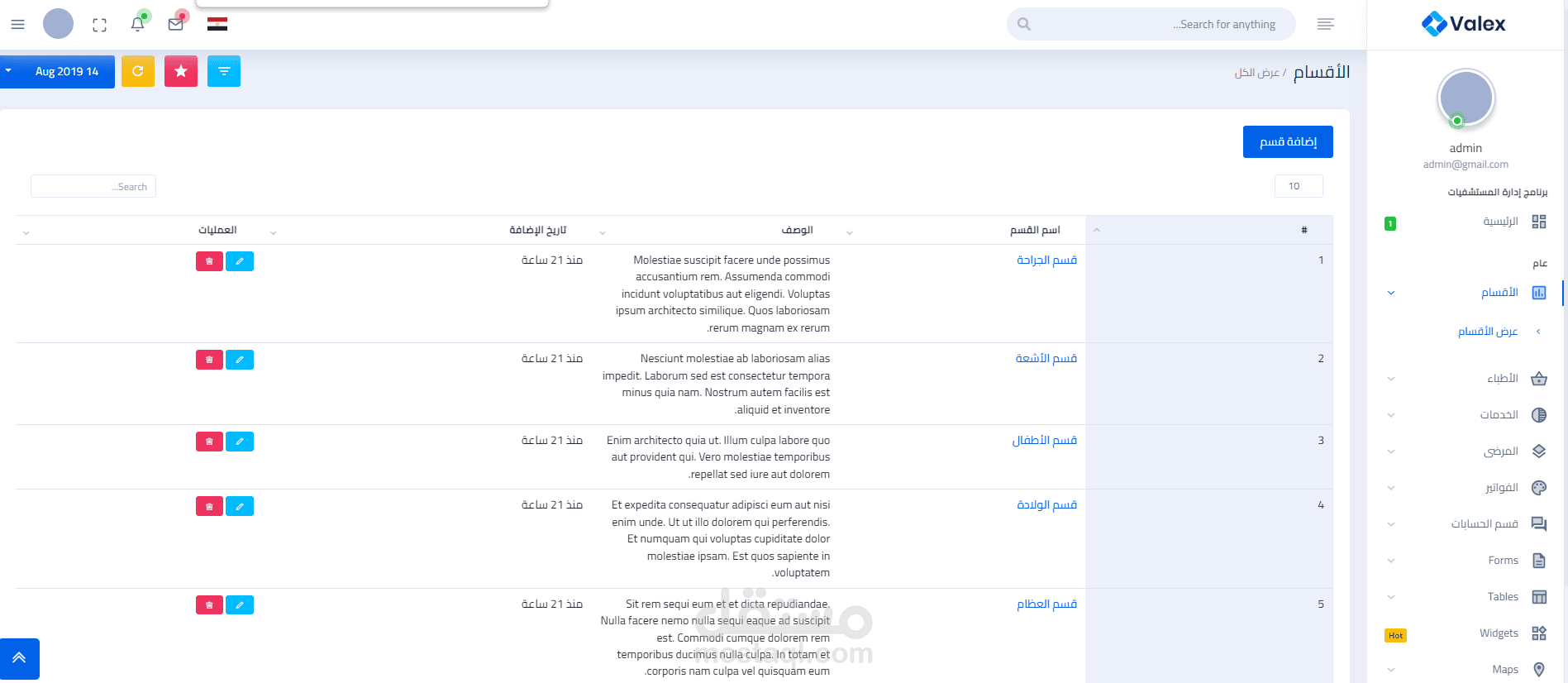This screenshot has width=1568, height=683.
Task: Open the entries per page selector showing 10
Action: pyautogui.click(x=1299, y=186)
